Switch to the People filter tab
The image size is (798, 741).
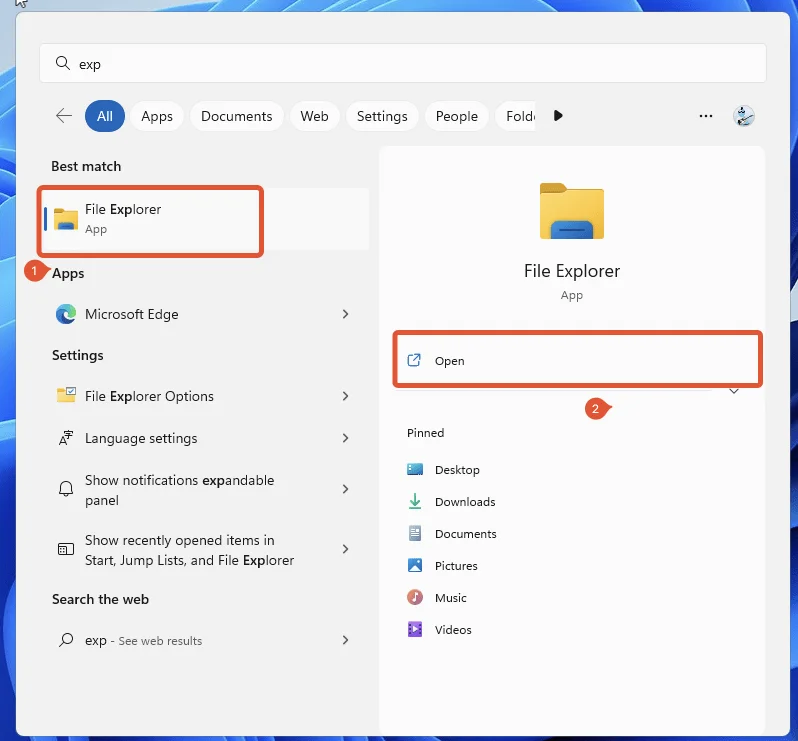coord(457,116)
